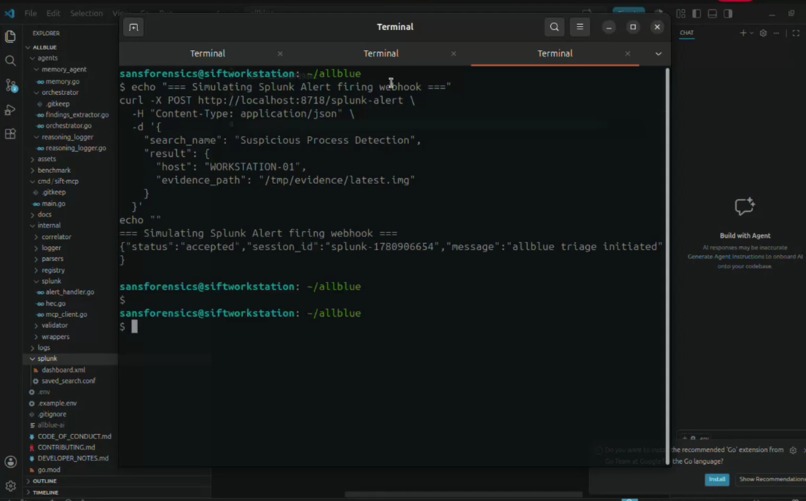Screen dimensions: 806x501
Task: Open DEVELOPER_NOTES.md file
Action: [72, 458]
